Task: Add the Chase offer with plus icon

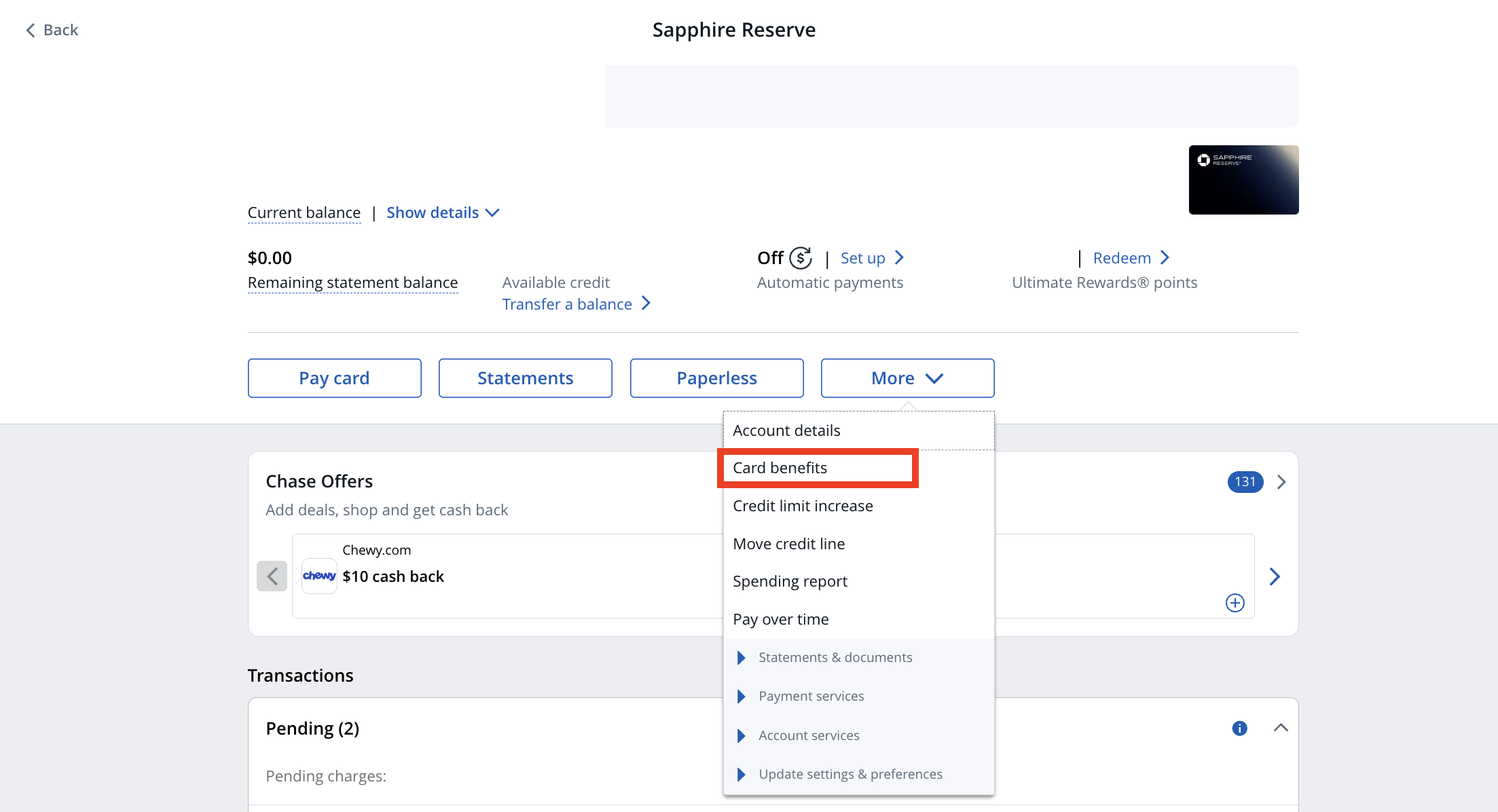Action: coord(1235,603)
